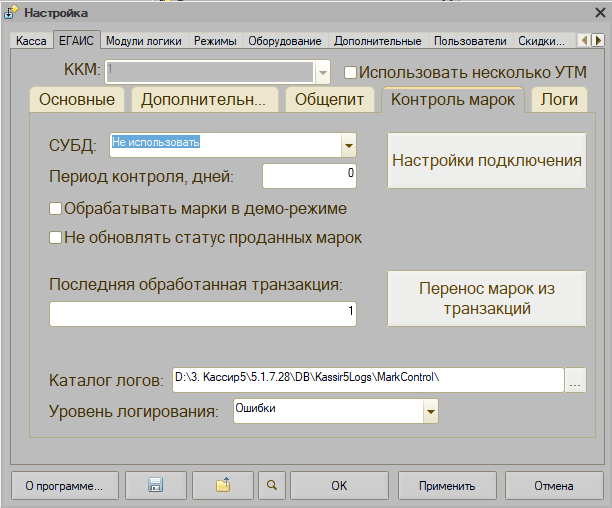Check 'Не обновлять статус проданных марок'

point(56,238)
